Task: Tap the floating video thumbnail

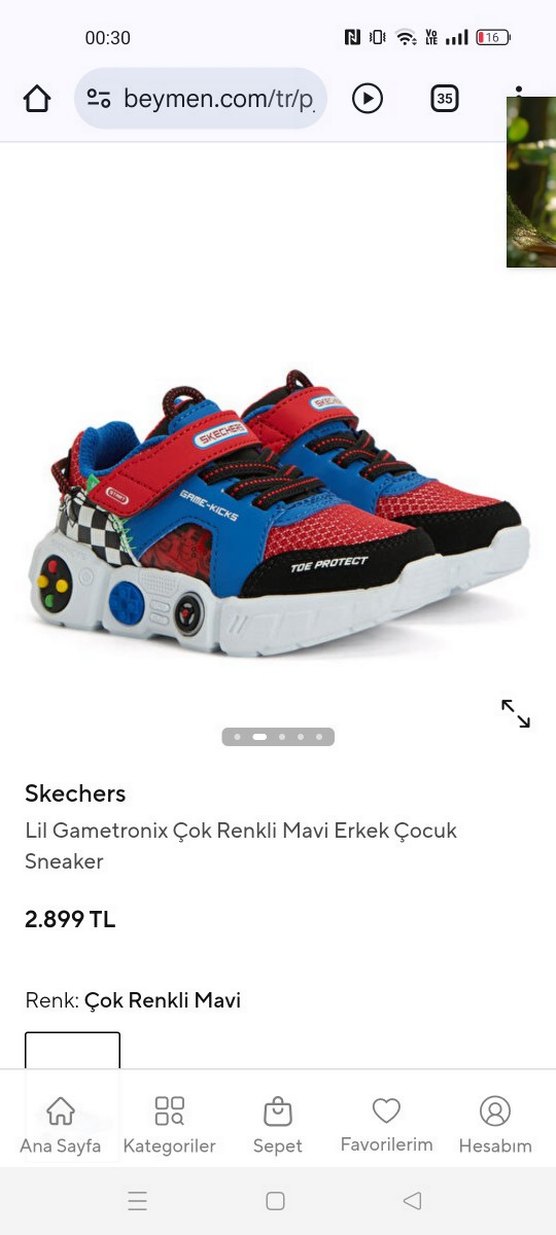Action: point(531,182)
